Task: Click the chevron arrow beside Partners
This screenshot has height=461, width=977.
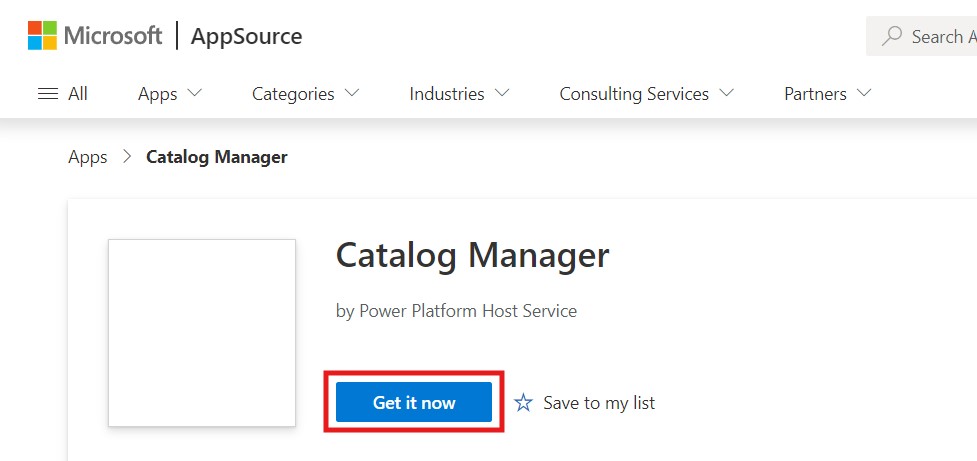Action: pos(864,93)
